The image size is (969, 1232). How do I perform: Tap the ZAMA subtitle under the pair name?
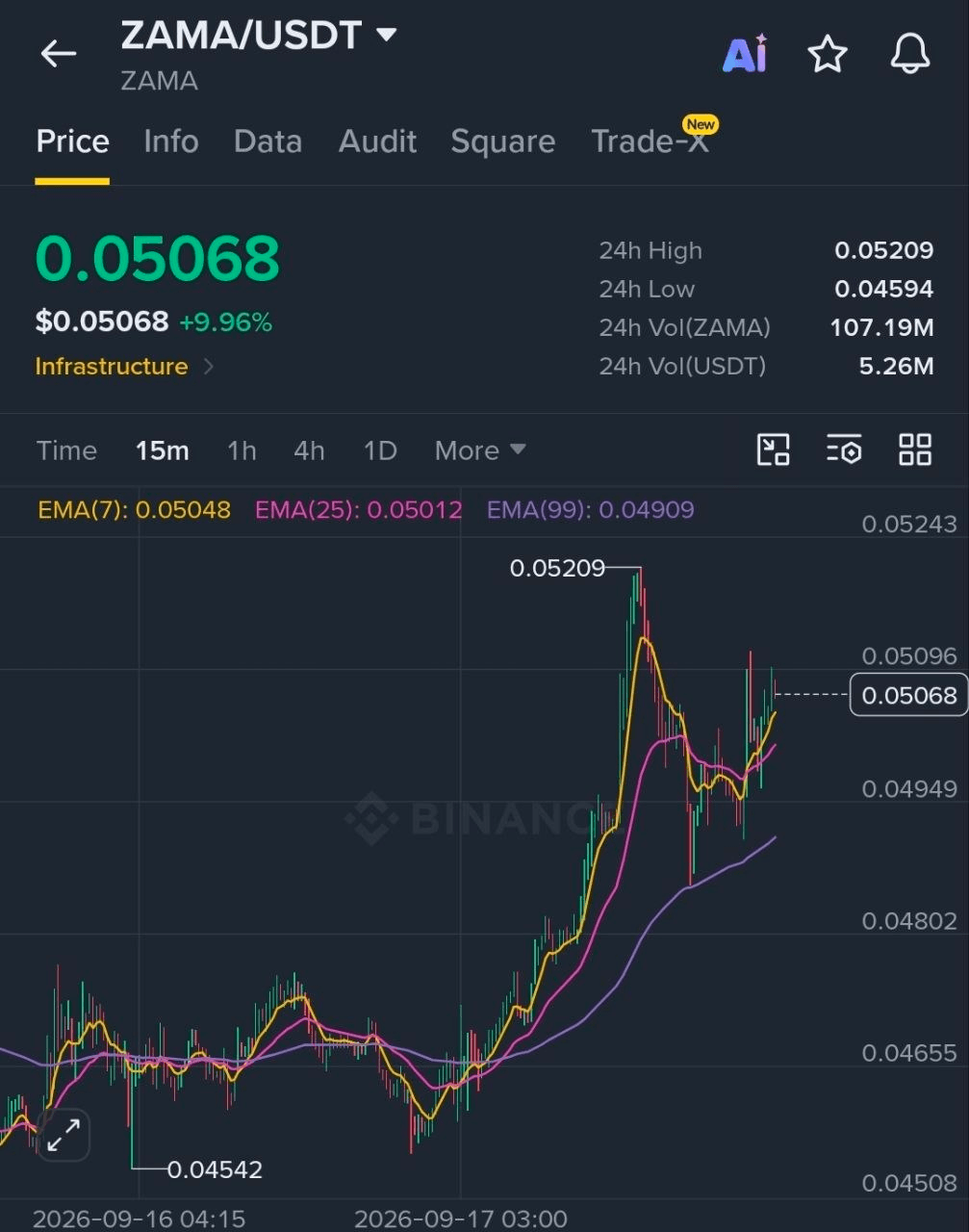pyautogui.click(x=160, y=81)
